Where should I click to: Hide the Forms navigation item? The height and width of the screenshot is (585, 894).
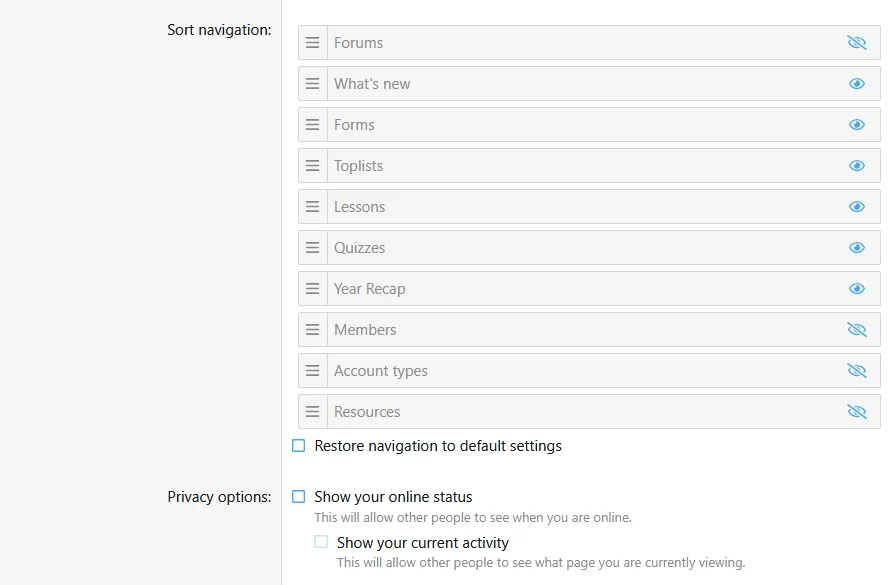[x=856, y=124]
